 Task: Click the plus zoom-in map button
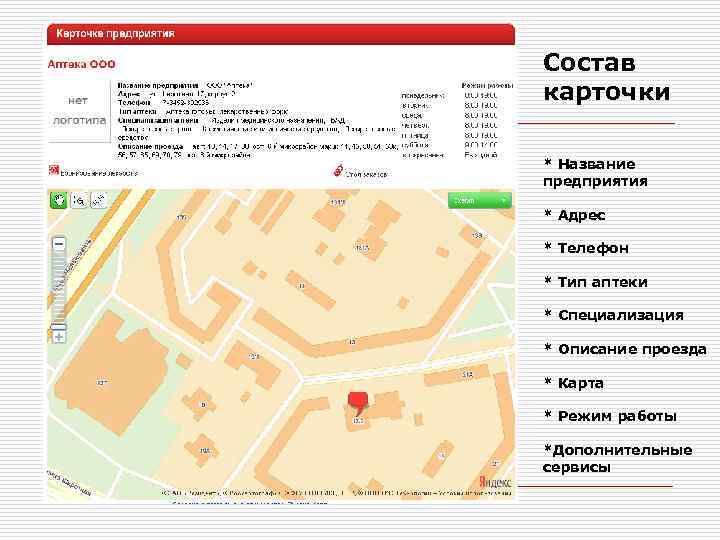59,337
